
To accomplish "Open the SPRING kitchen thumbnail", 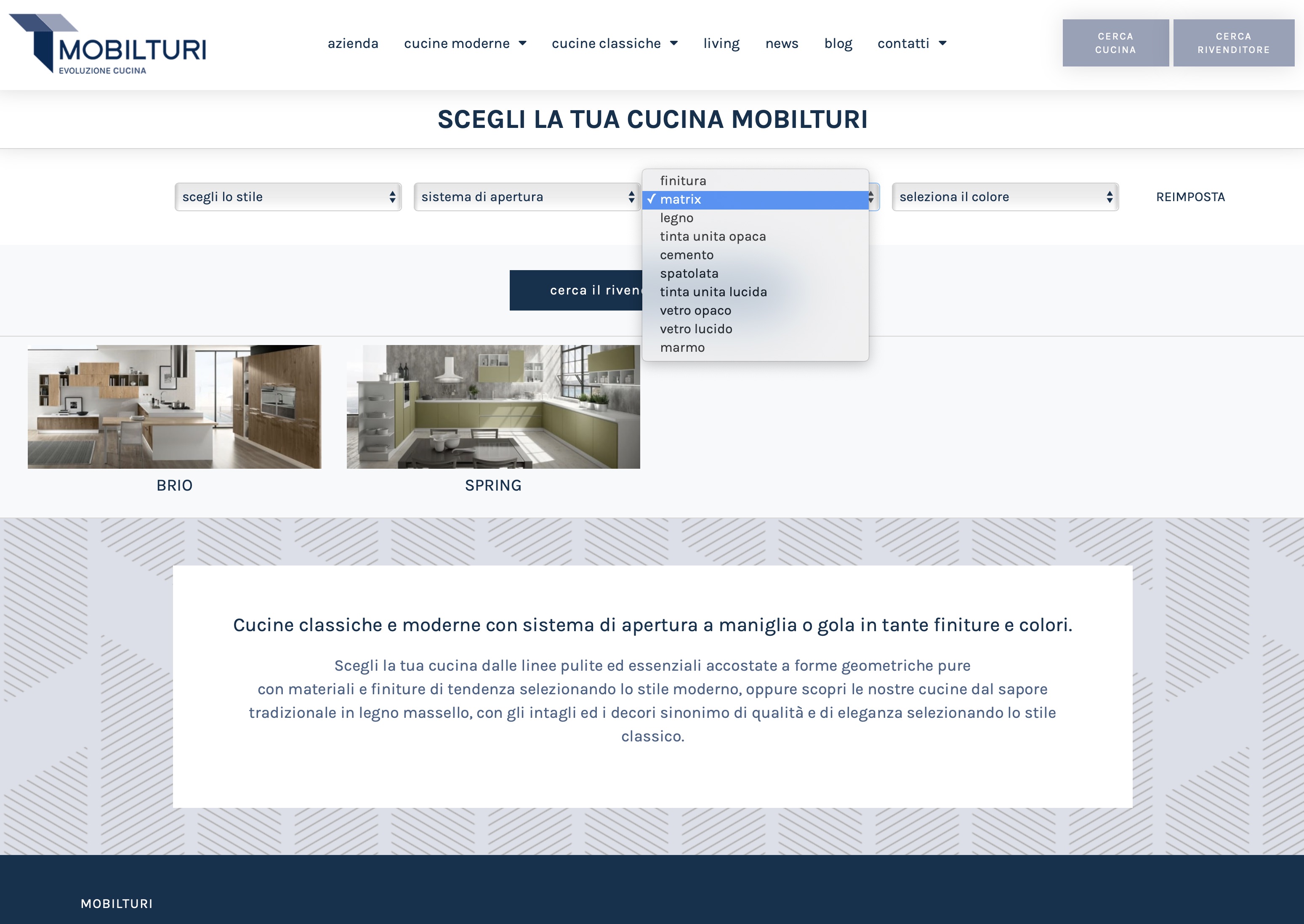I will pyautogui.click(x=493, y=407).
